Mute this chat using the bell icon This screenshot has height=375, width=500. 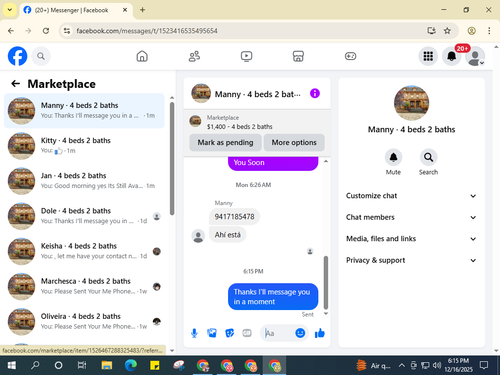point(393,157)
